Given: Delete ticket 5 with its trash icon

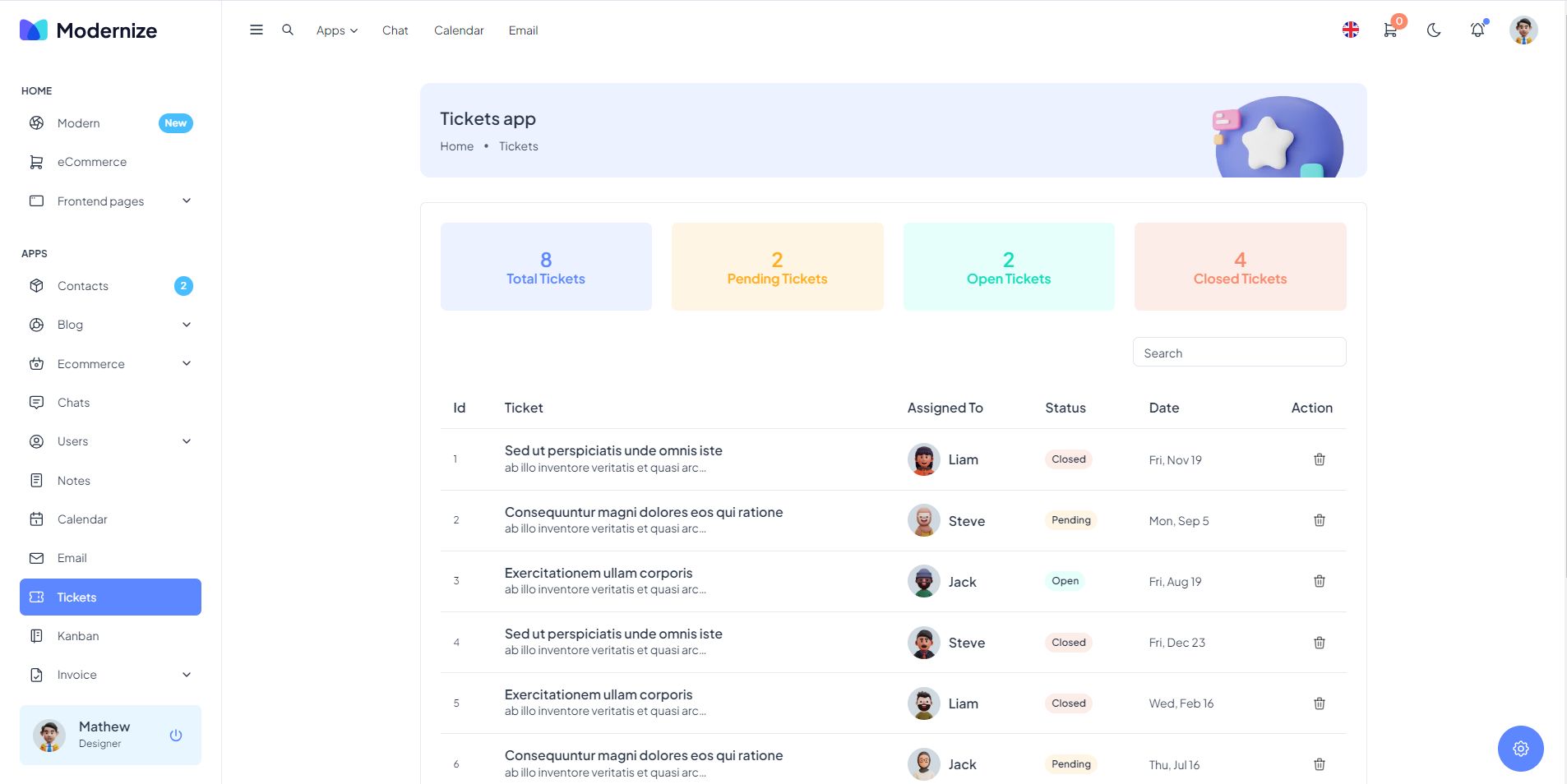Looking at the screenshot, I should [1320, 703].
